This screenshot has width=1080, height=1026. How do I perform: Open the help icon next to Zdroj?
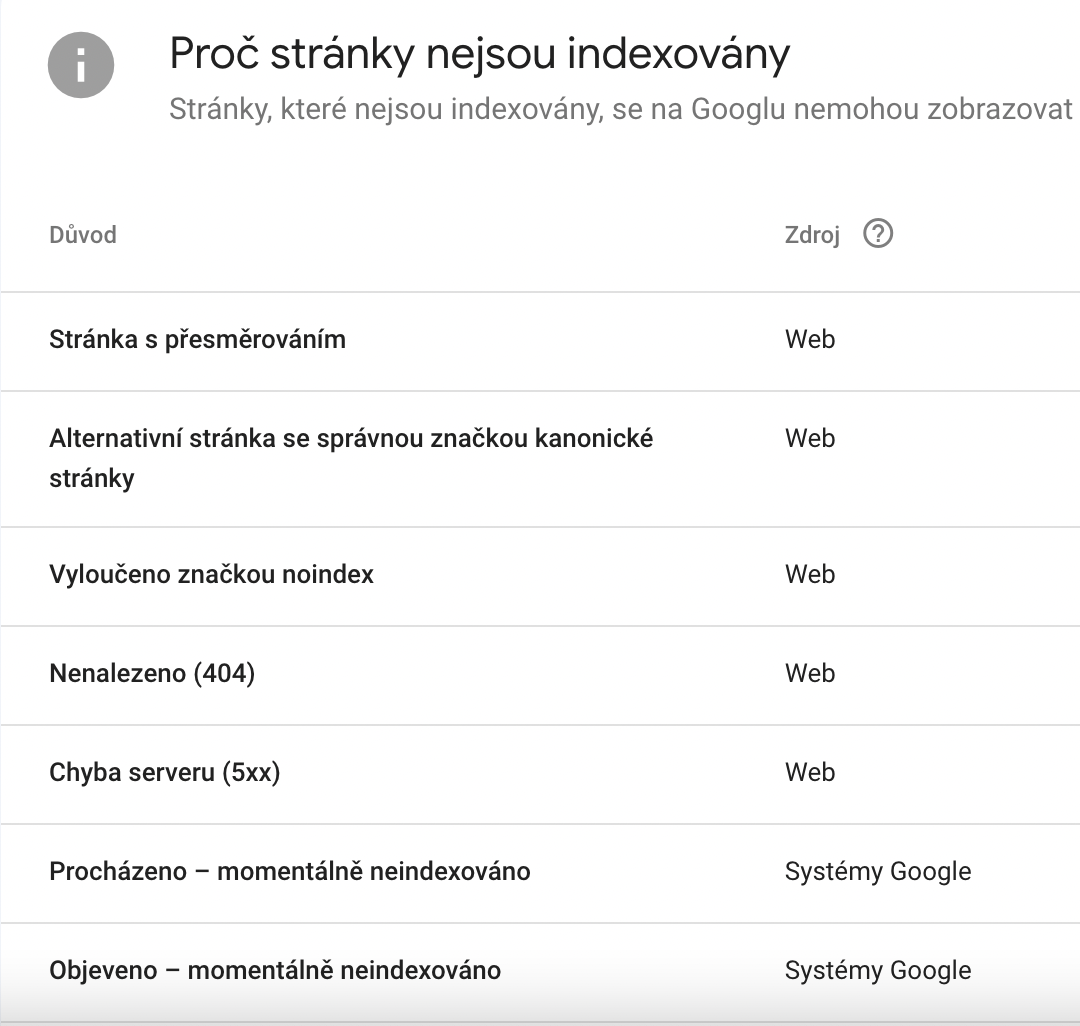pos(878,233)
